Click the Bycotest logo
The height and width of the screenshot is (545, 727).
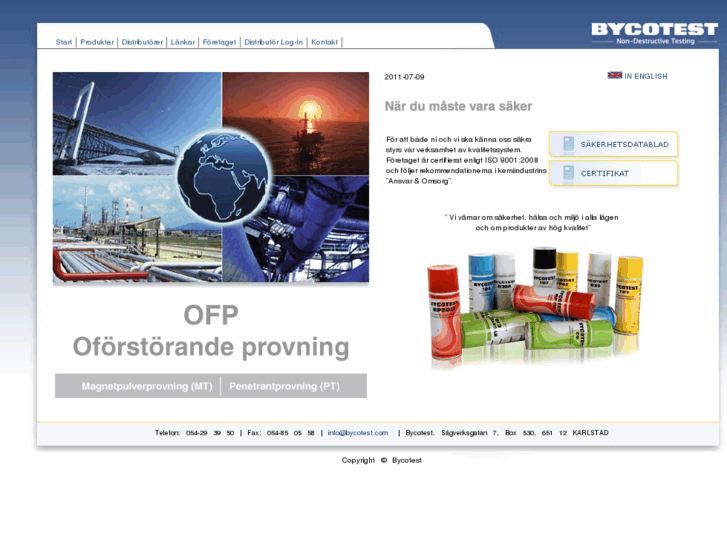click(654, 33)
